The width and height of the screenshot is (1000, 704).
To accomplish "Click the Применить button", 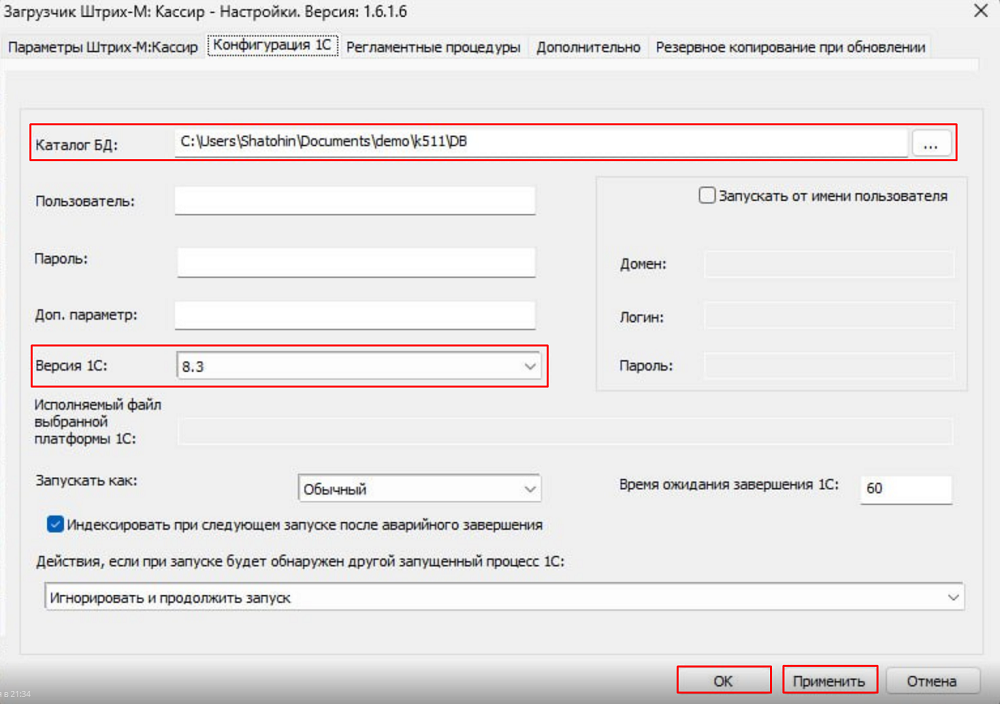I will click(830, 680).
